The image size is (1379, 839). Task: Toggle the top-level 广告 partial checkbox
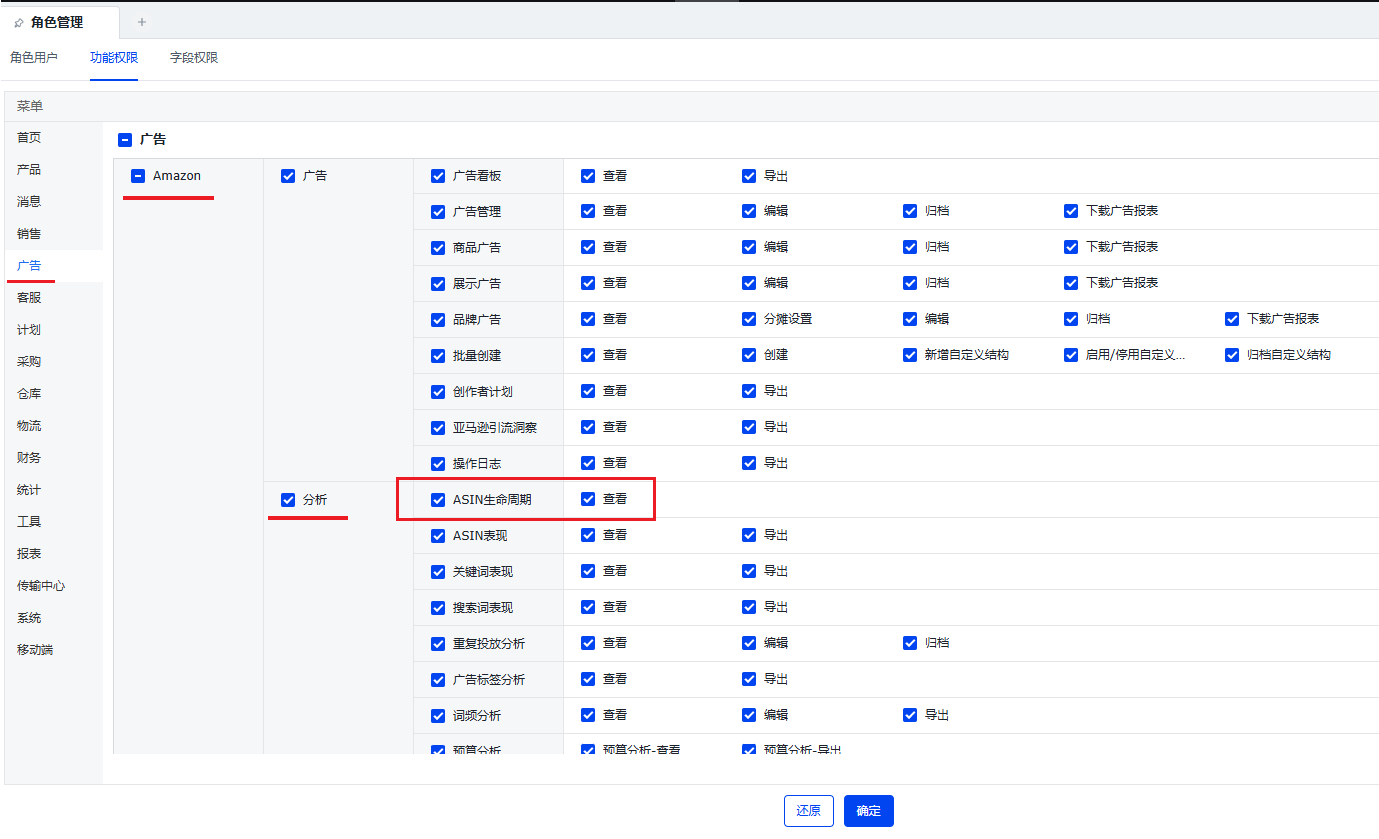pos(125,140)
